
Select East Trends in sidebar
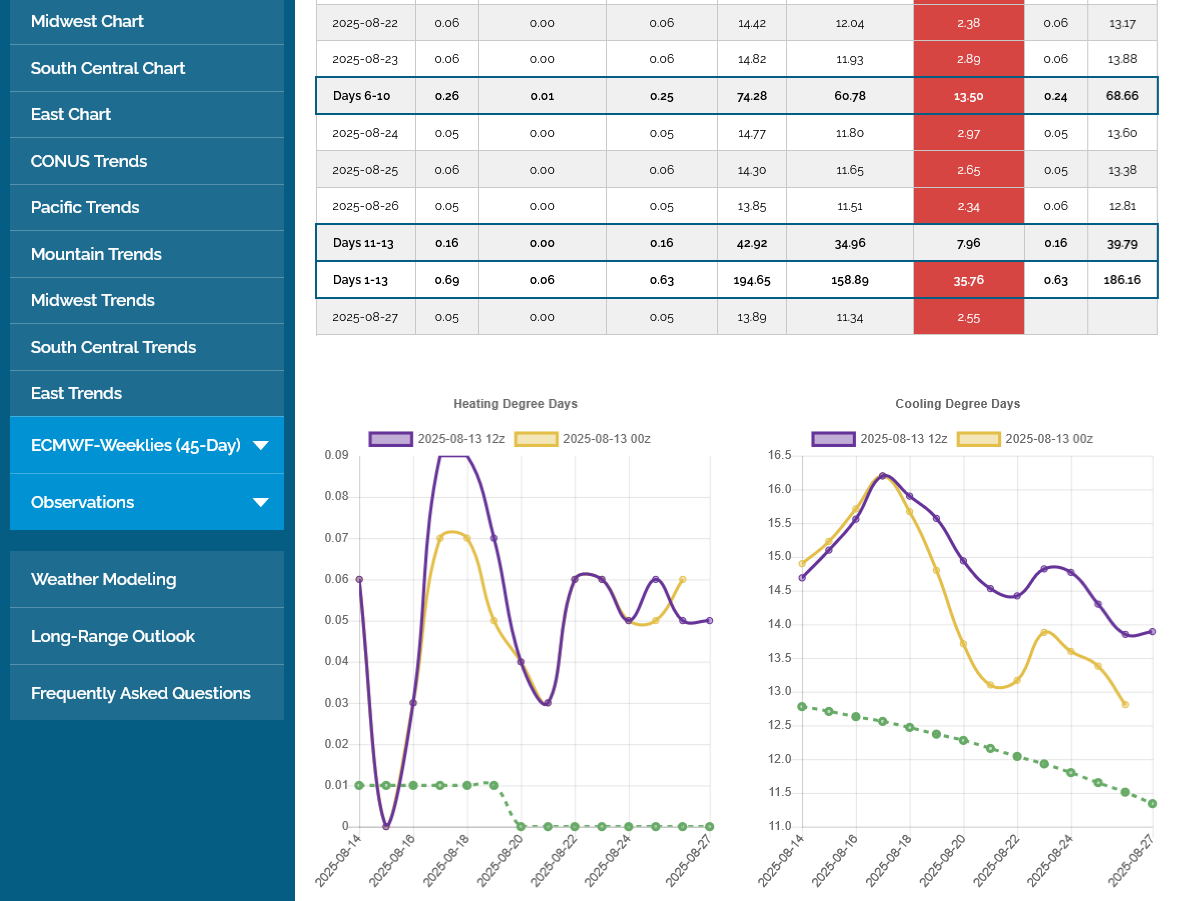(76, 393)
